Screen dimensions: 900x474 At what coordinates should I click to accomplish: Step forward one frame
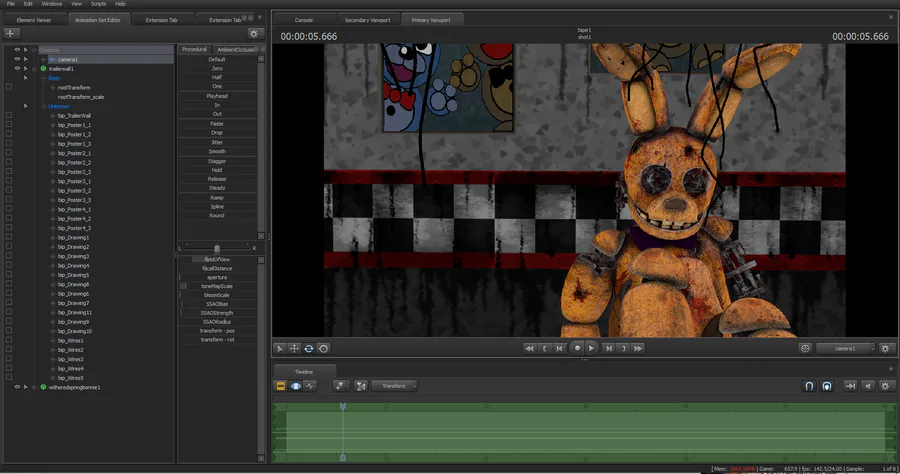click(x=609, y=348)
